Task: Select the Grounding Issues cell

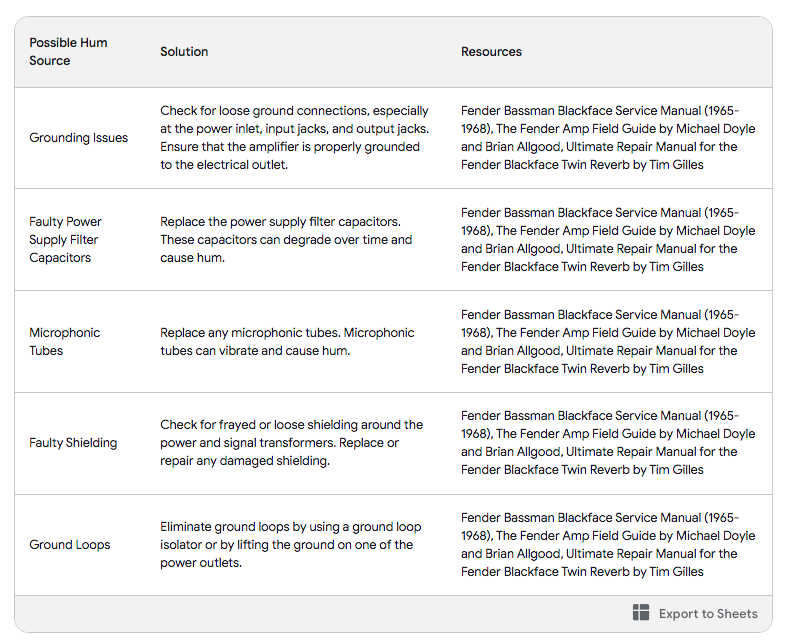Action: [78, 138]
